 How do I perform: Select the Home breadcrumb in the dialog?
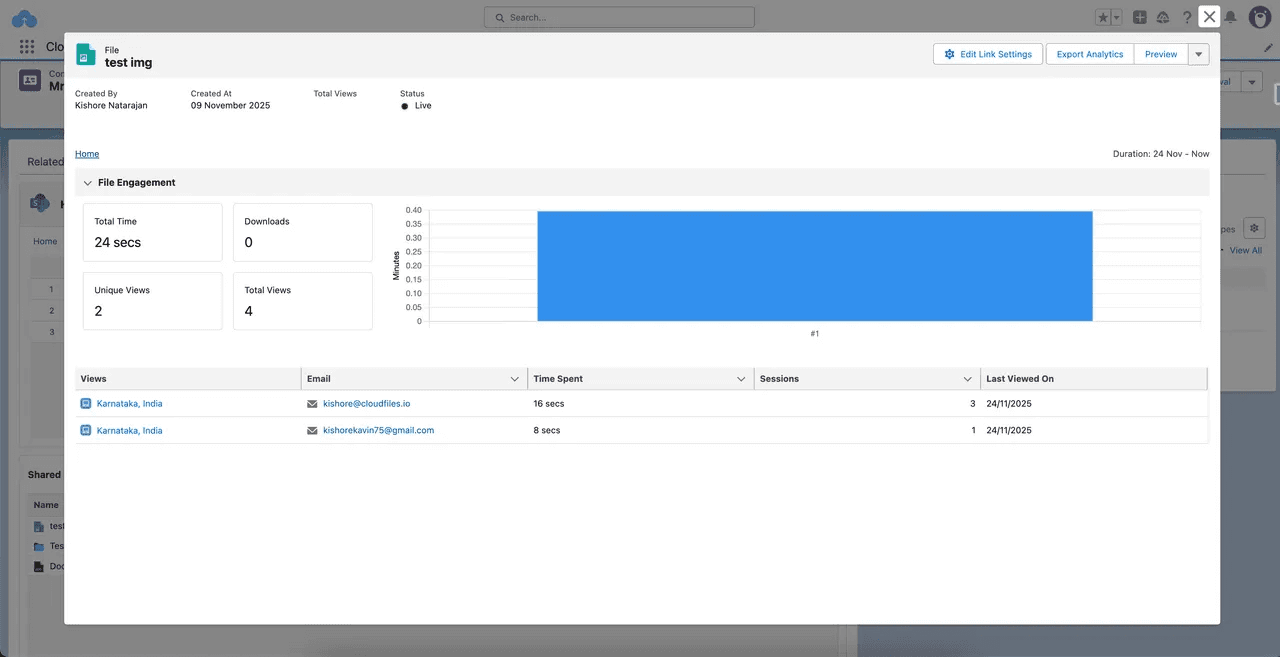[x=87, y=153]
